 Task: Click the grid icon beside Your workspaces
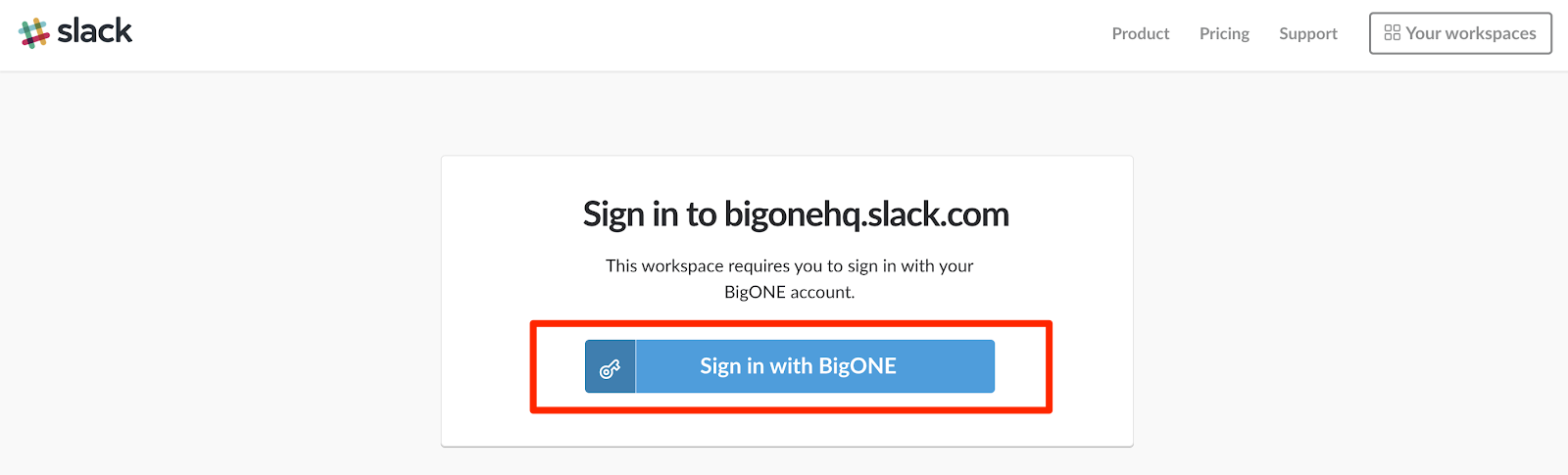pos(1392,33)
